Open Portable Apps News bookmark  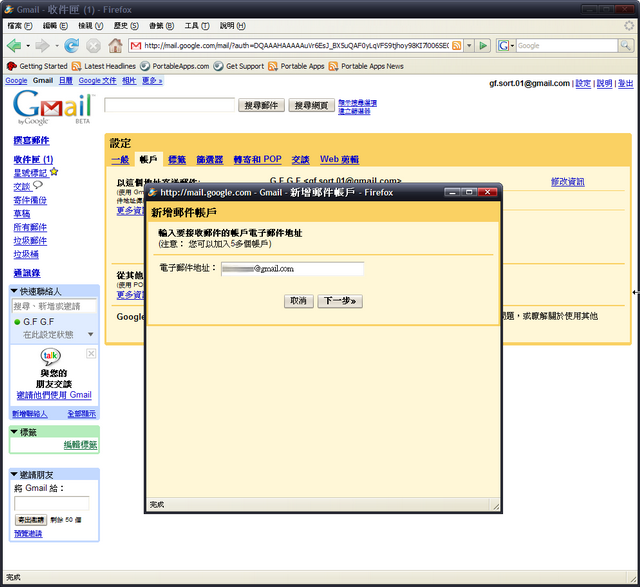[366, 66]
